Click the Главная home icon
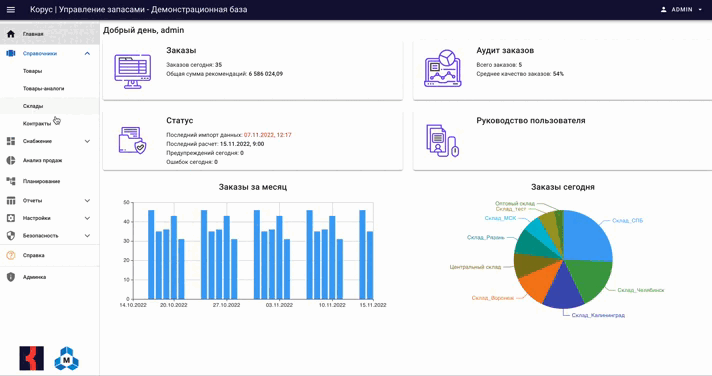712x376 pixels. (x=11, y=34)
